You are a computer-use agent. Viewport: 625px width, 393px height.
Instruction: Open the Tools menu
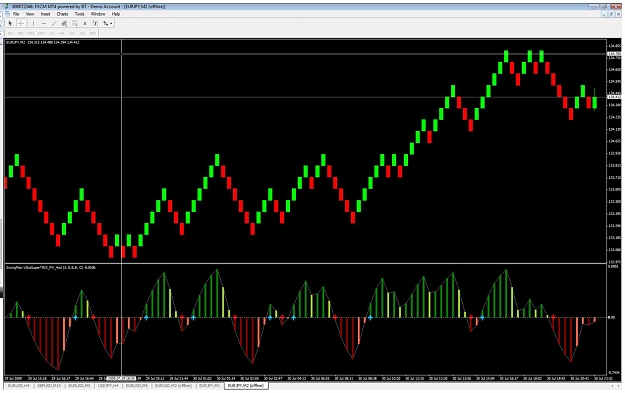click(79, 14)
